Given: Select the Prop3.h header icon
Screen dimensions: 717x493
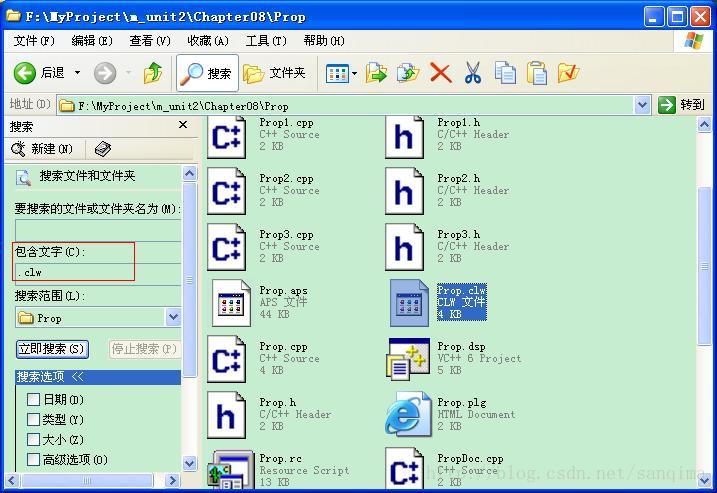Looking at the screenshot, I should [404, 247].
